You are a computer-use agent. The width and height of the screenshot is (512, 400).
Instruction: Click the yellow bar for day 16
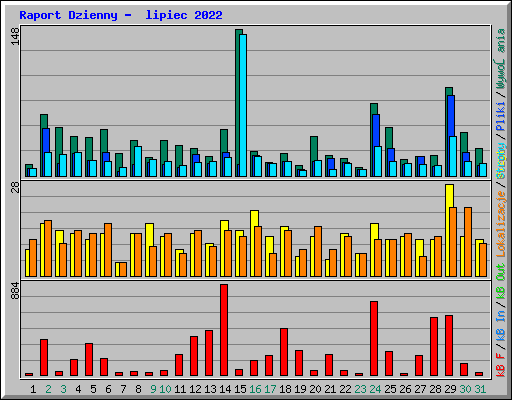tap(253, 243)
